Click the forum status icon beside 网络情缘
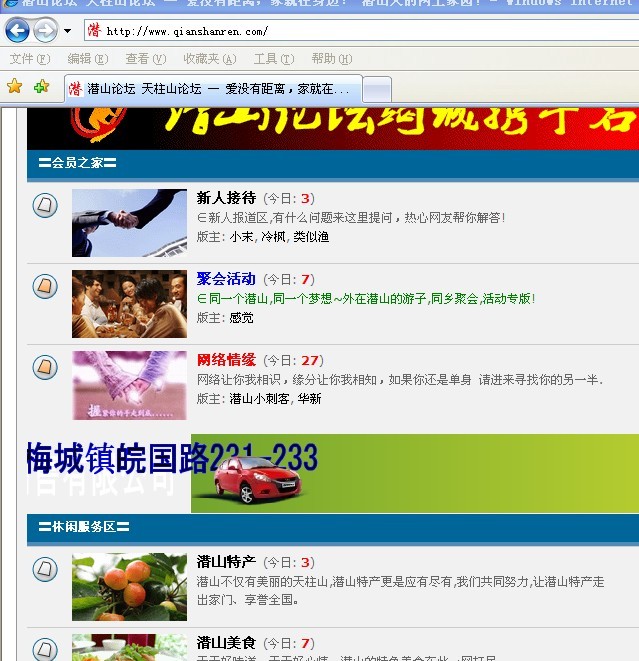The width and height of the screenshot is (639, 661). (x=45, y=367)
